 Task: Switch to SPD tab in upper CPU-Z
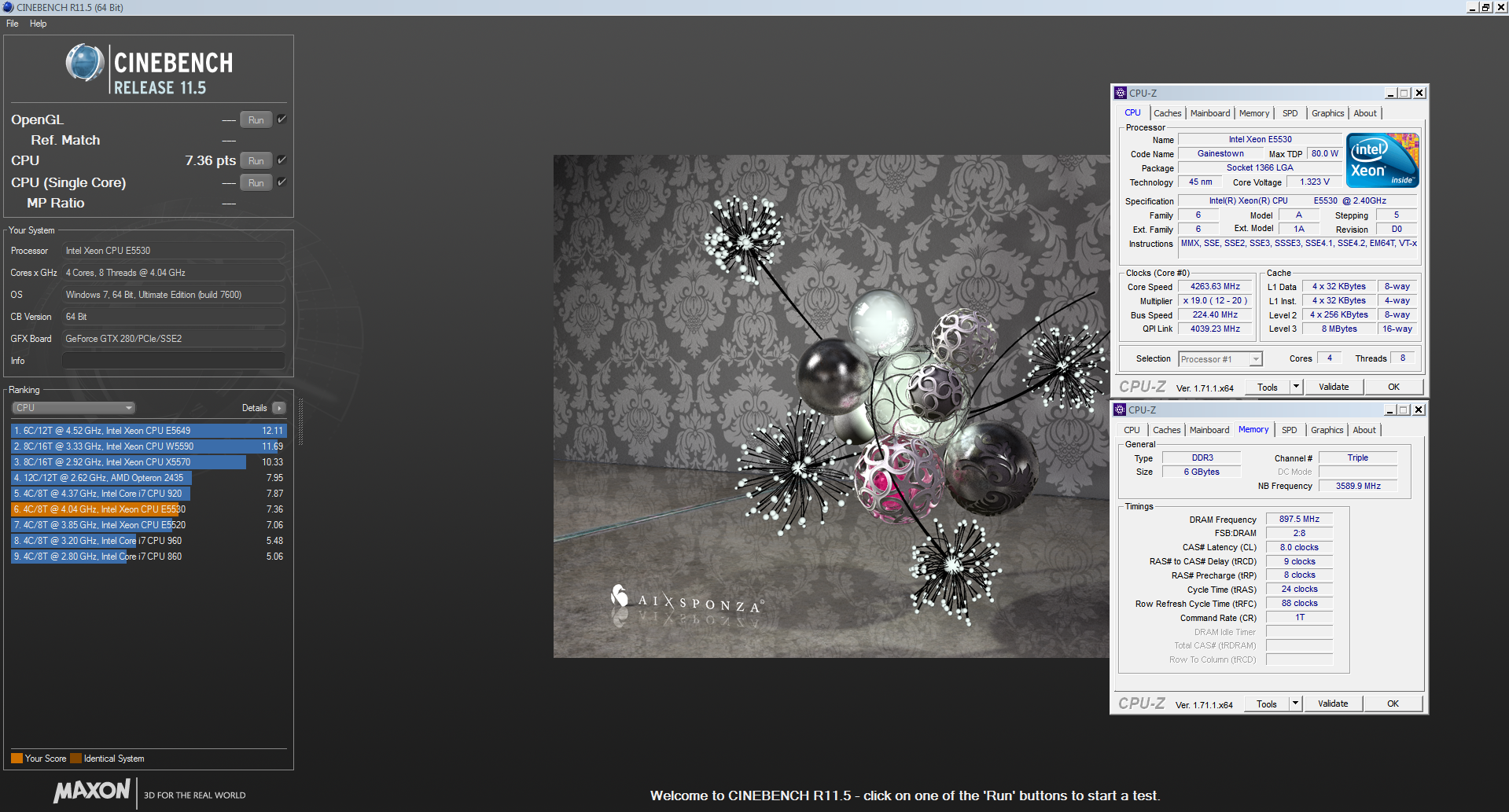pyautogui.click(x=1290, y=113)
